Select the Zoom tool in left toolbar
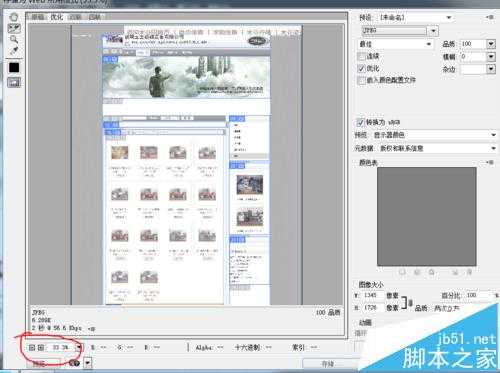Viewport: 500px width, 373px height. [x=14, y=39]
